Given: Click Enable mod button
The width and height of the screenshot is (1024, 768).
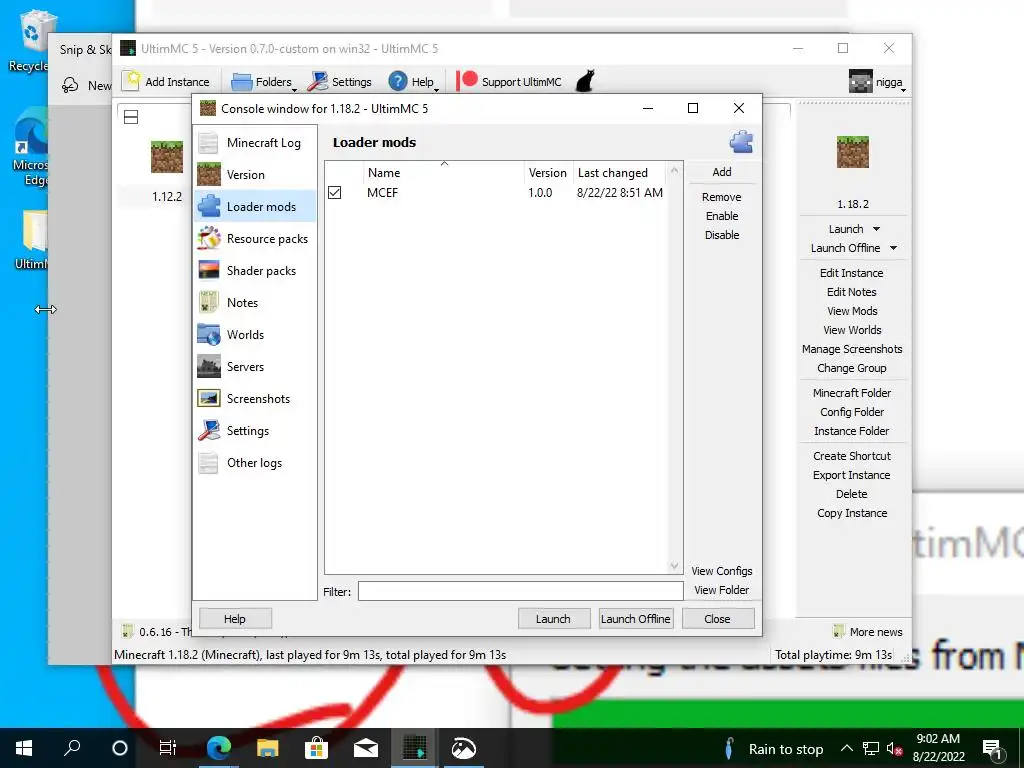Looking at the screenshot, I should [722, 216].
